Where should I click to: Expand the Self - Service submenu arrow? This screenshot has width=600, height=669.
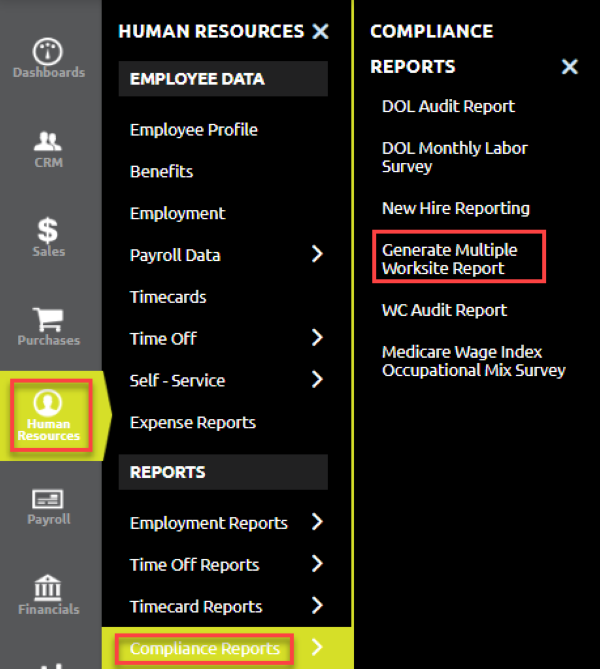pyautogui.click(x=317, y=379)
